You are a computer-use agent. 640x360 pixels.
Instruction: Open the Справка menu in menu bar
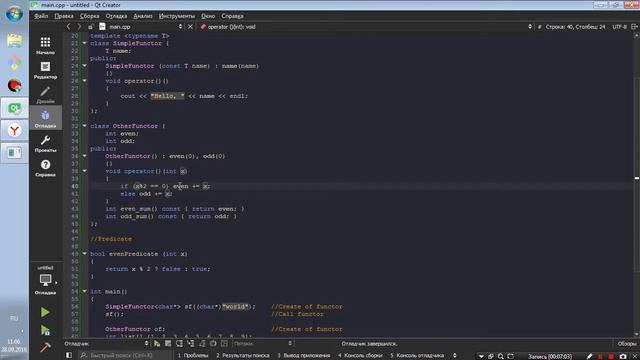tap(232, 16)
